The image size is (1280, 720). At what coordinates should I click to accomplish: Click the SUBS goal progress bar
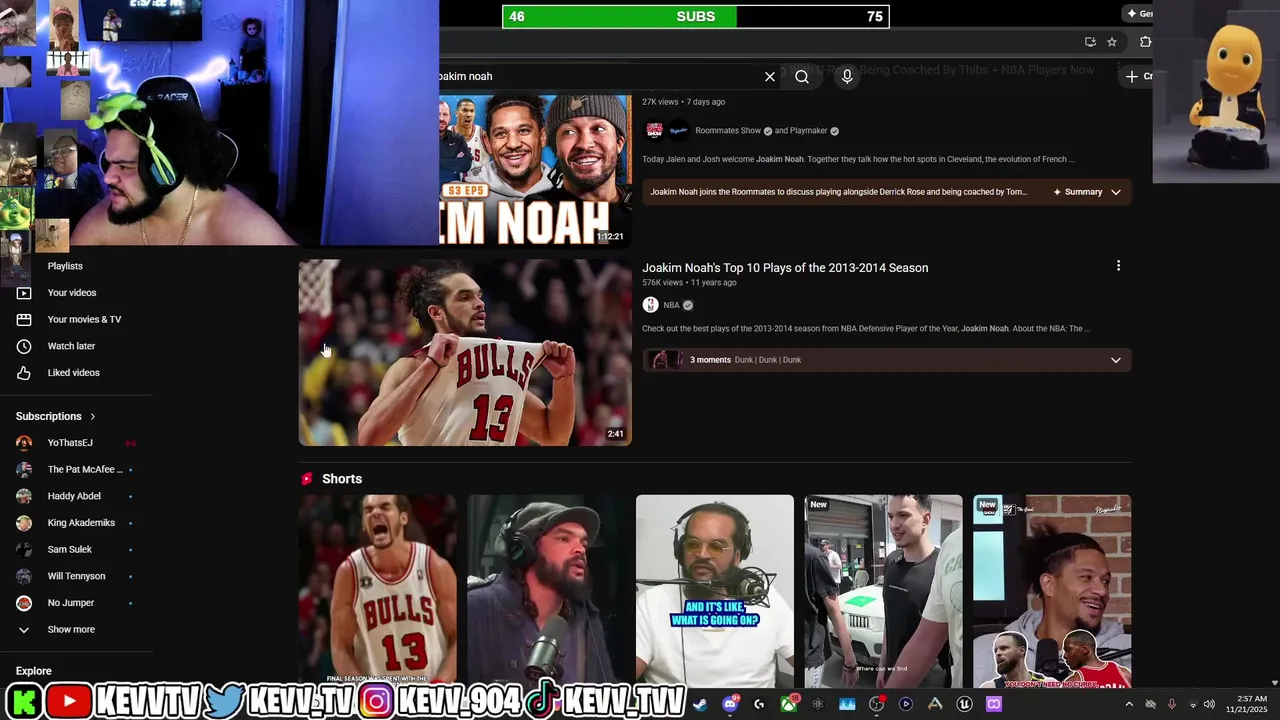tap(695, 16)
